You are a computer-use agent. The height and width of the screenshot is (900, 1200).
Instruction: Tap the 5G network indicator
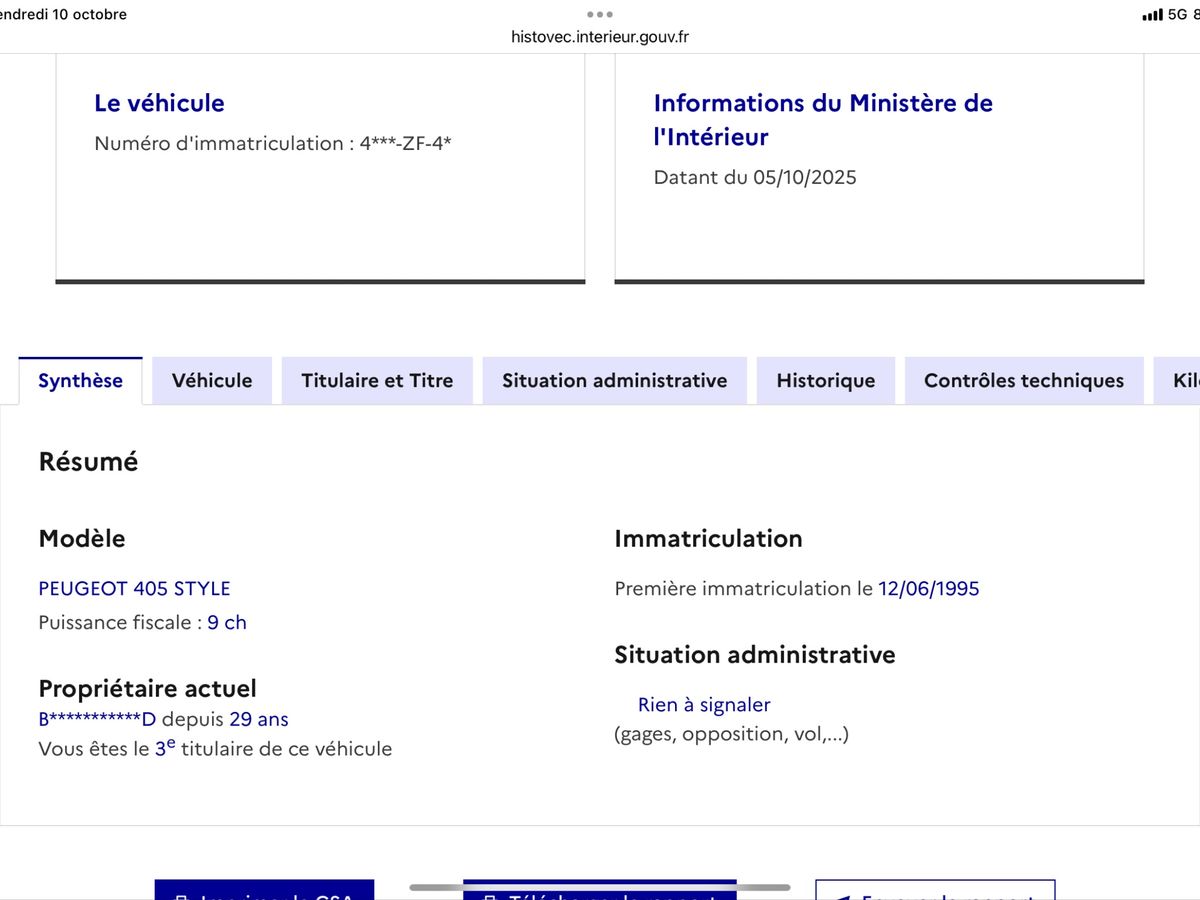click(x=1177, y=15)
